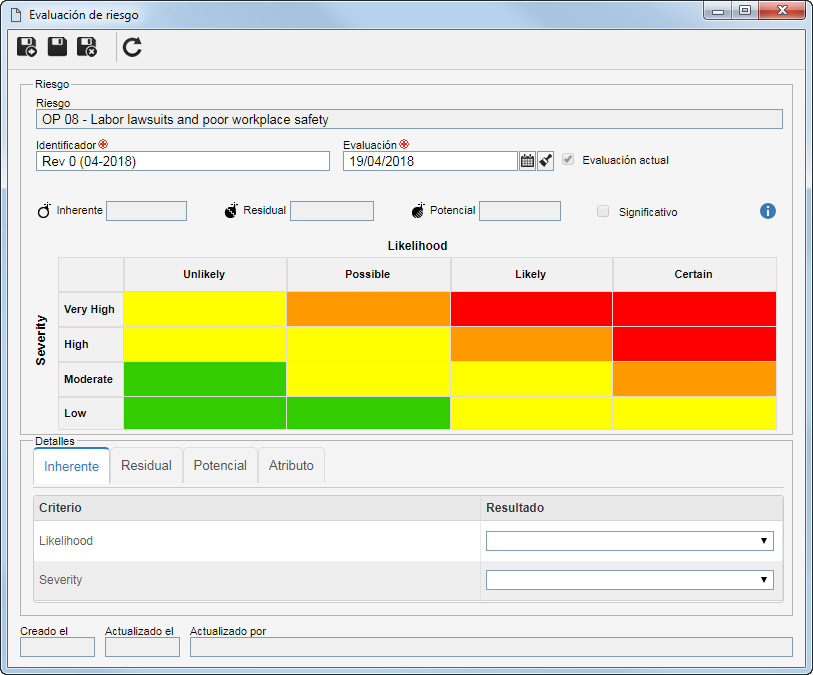Switch to the Residual tab

tap(146, 466)
